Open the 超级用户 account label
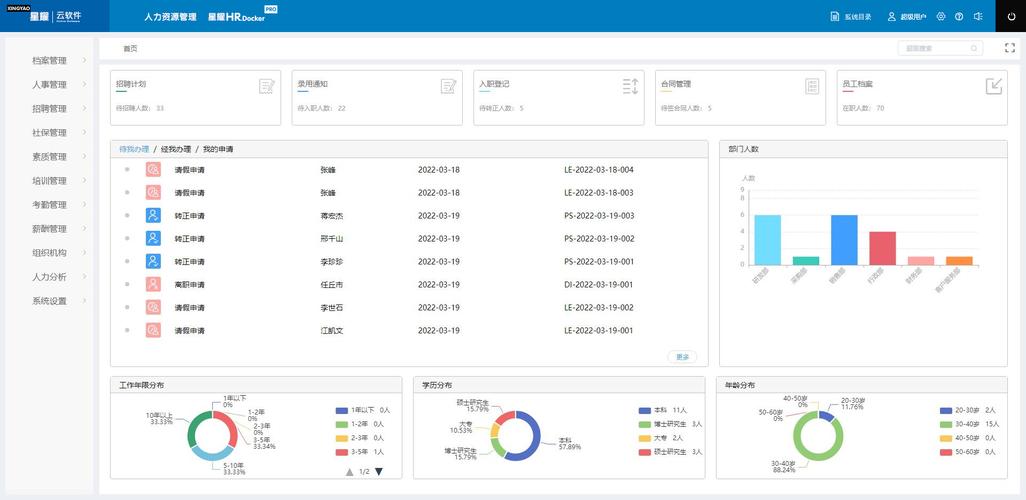The width and height of the screenshot is (1026, 500). click(x=913, y=17)
